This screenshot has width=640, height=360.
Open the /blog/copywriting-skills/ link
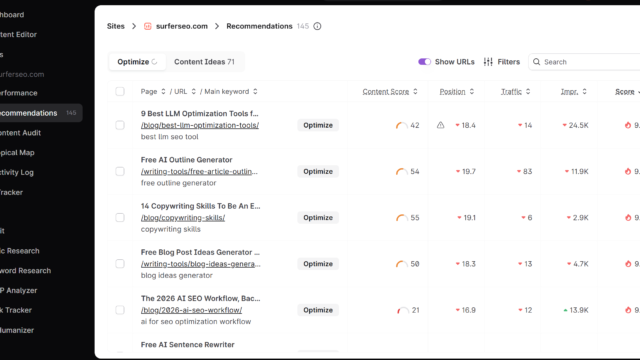pyautogui.click(x=183, y=218)
